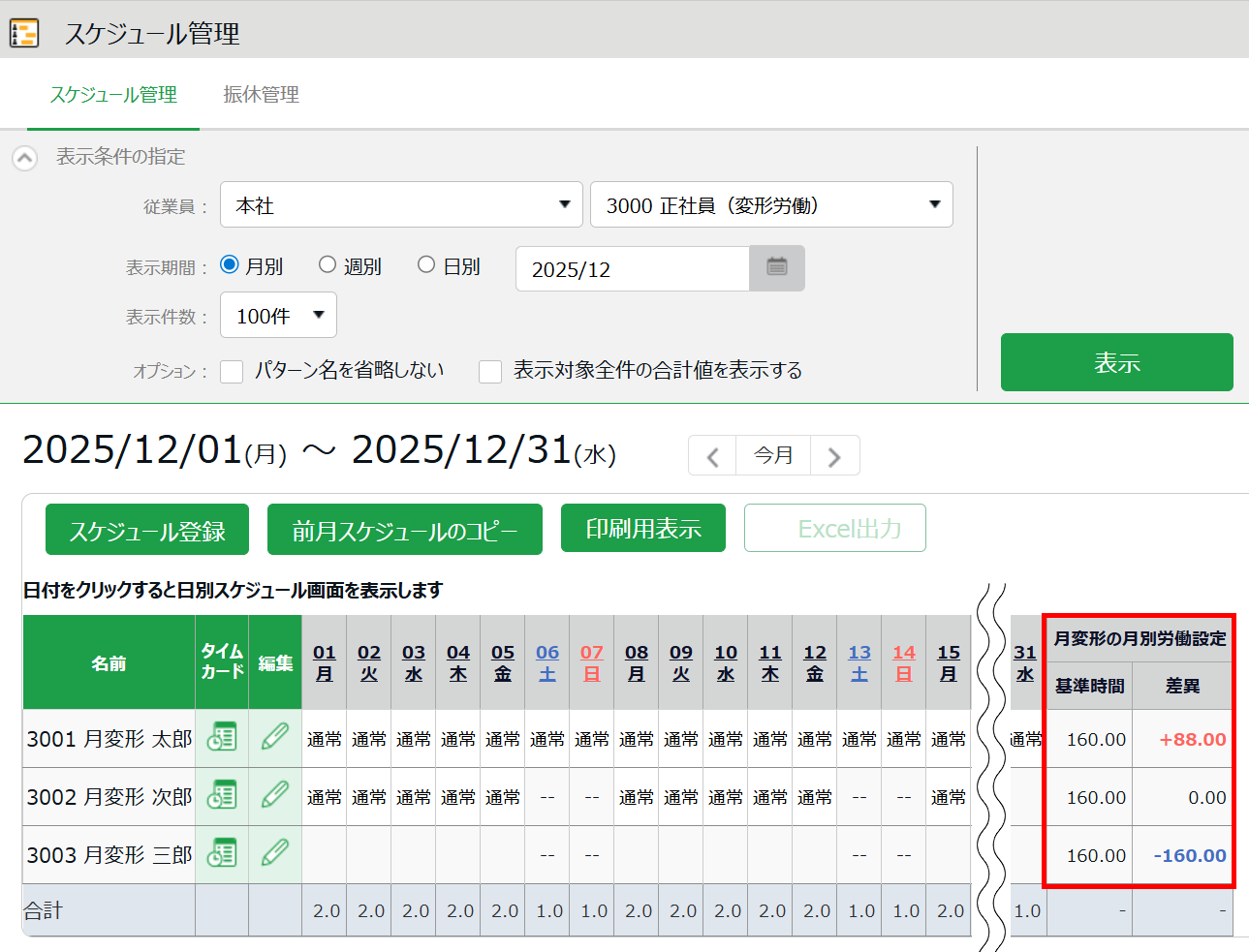Switch to the 振休管理 tab
Screen dimensions: 1249x952
pos(261,95)
